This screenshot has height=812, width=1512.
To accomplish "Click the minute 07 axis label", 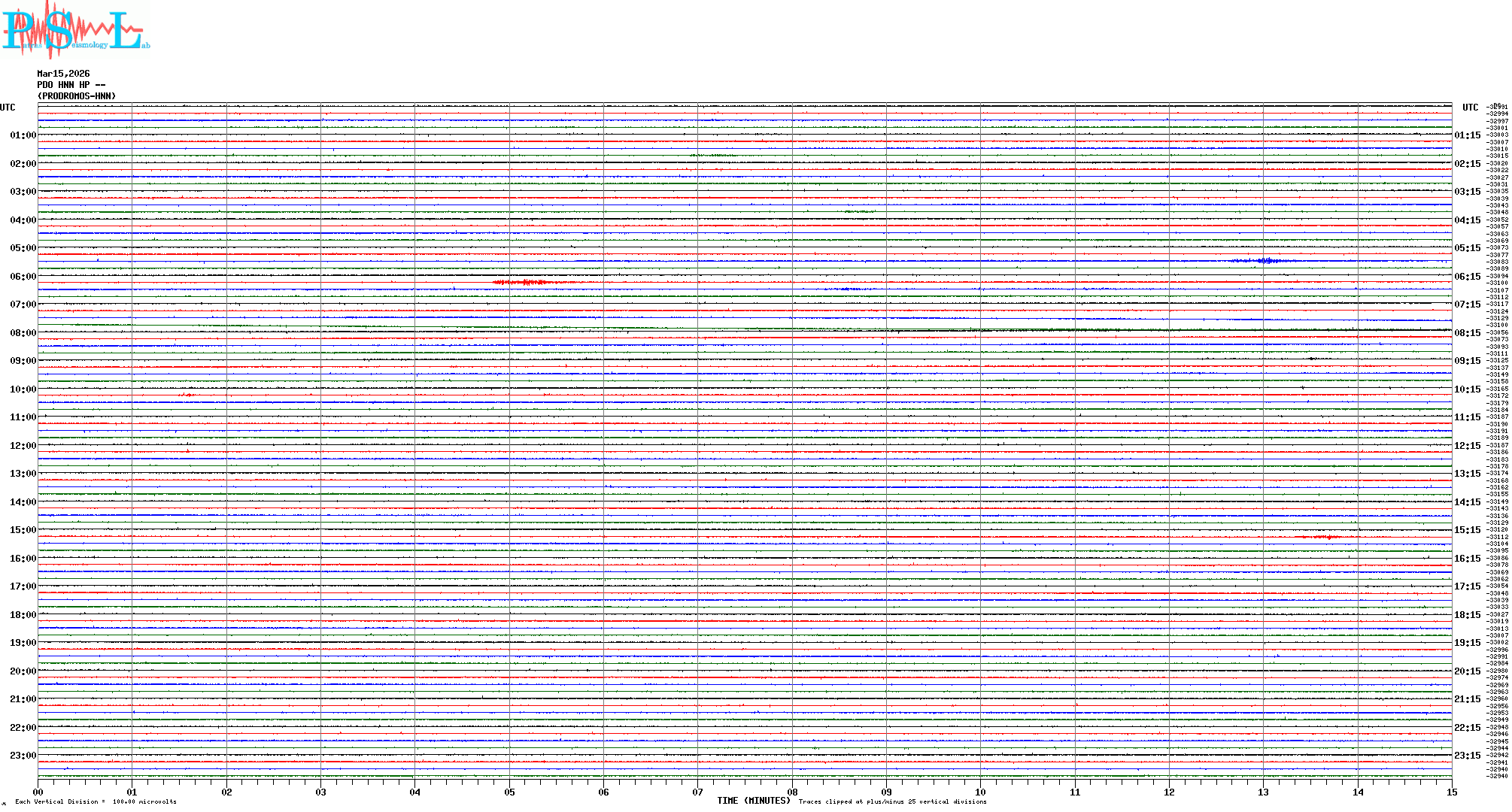I will (x=697, y=792).
